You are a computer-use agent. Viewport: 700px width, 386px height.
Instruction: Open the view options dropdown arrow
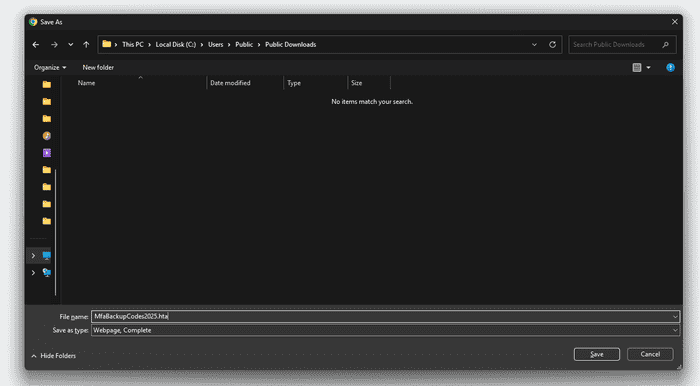(x=648, y=67)
